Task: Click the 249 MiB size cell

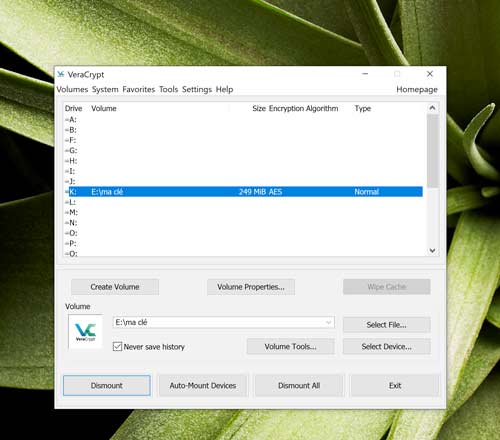Action: pos(252,192)
